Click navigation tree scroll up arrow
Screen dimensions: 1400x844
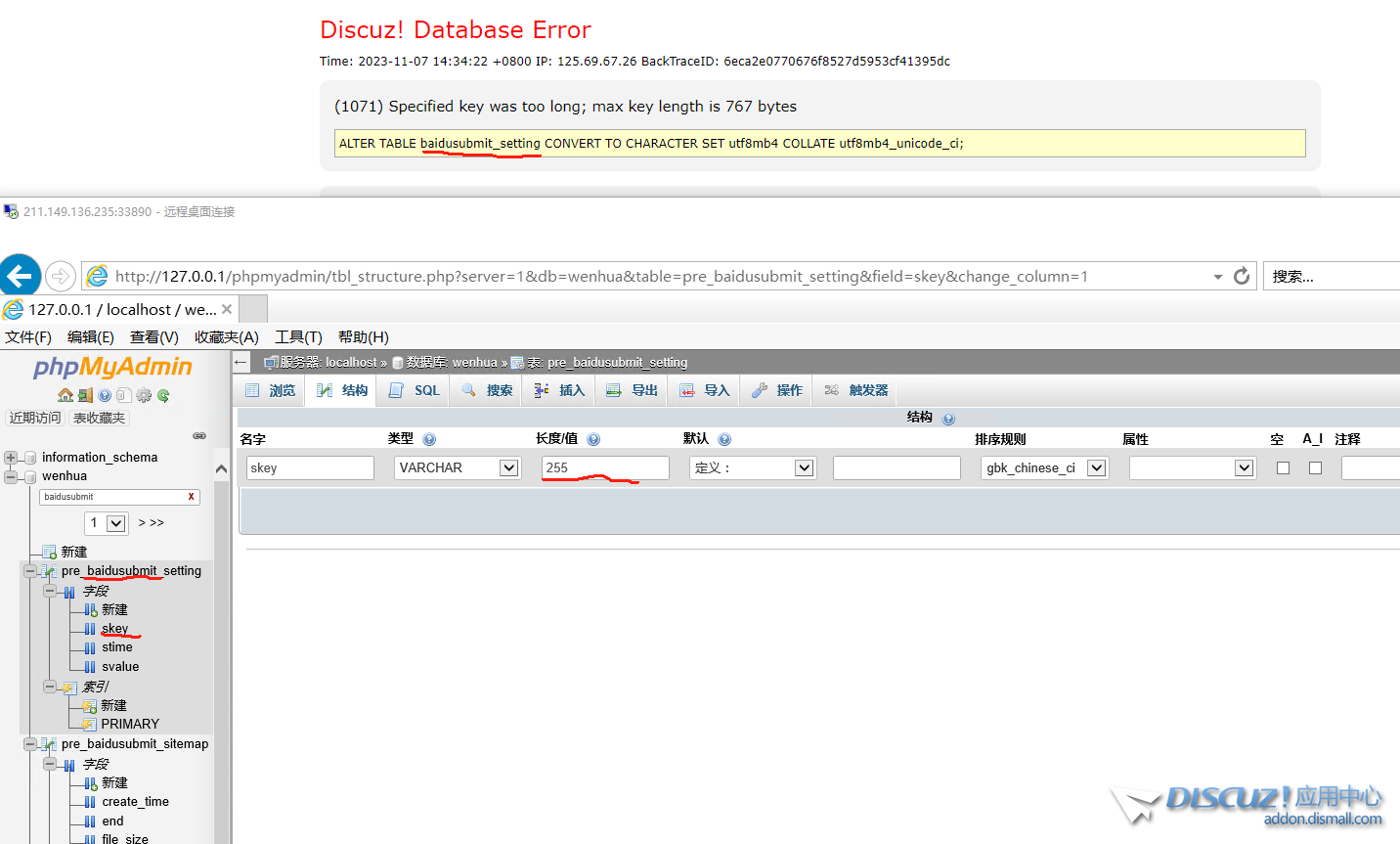221,469
